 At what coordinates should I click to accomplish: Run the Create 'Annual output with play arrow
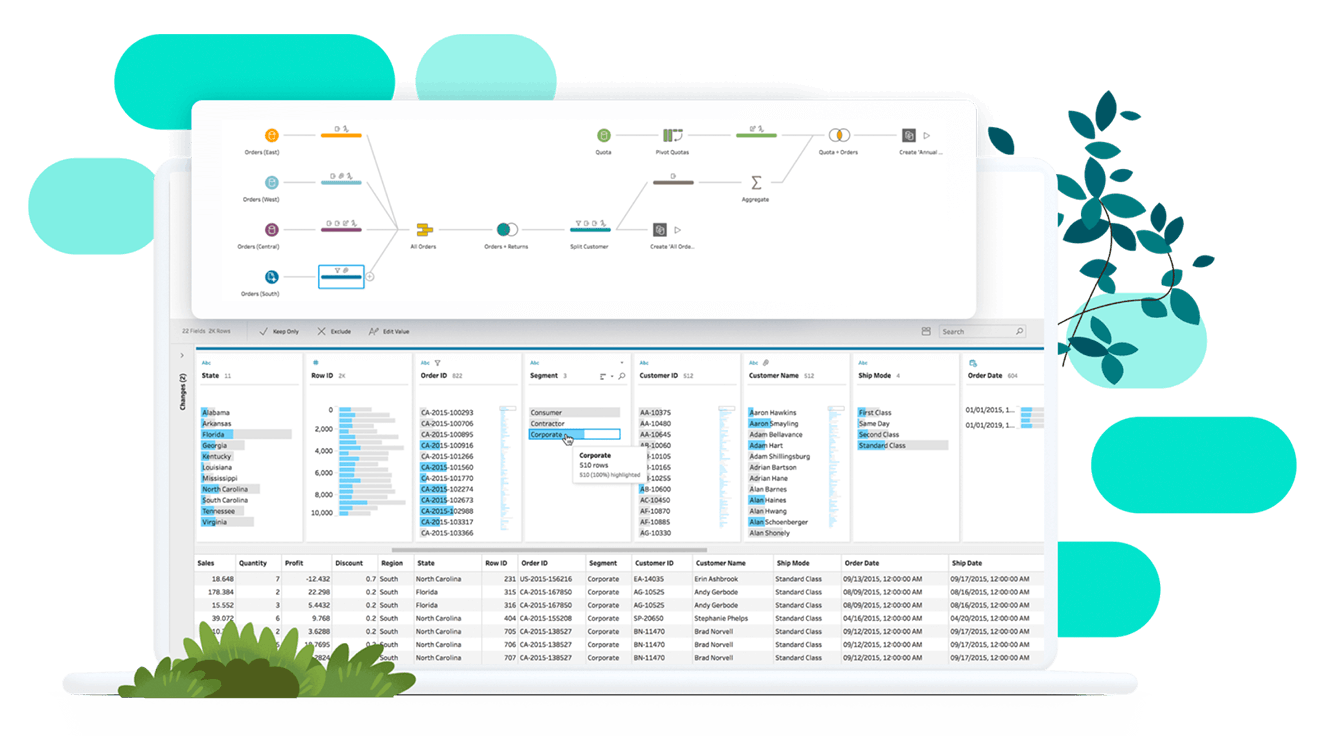coord(927,135)
